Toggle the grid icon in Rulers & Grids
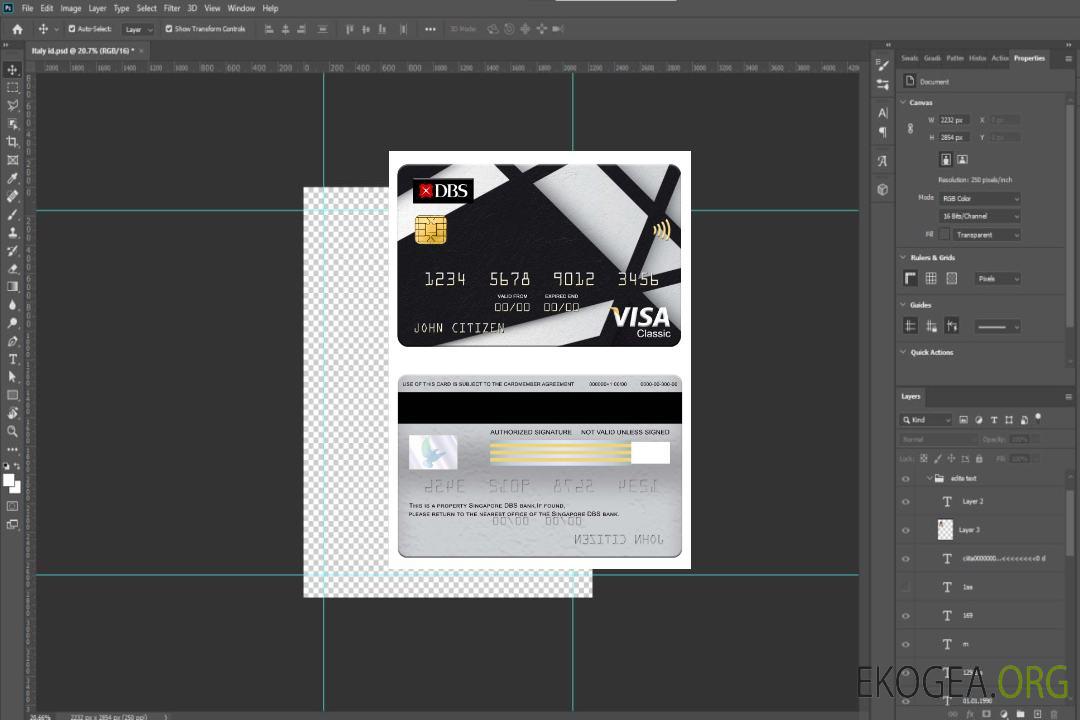Viewport: 1080px width, 720px height. pyautogui.click(x=931, y=278)
